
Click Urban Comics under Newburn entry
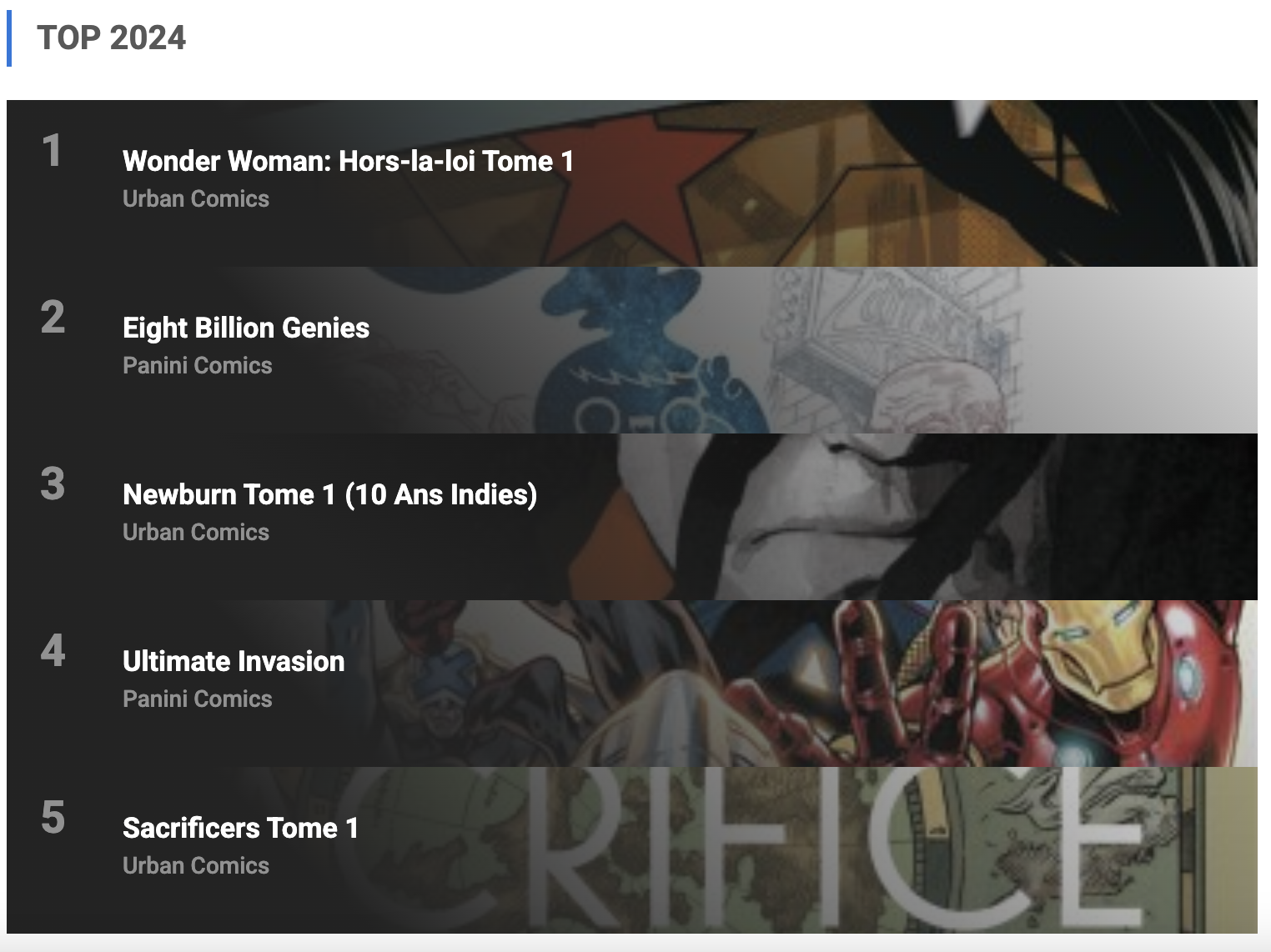coord(196,532)
